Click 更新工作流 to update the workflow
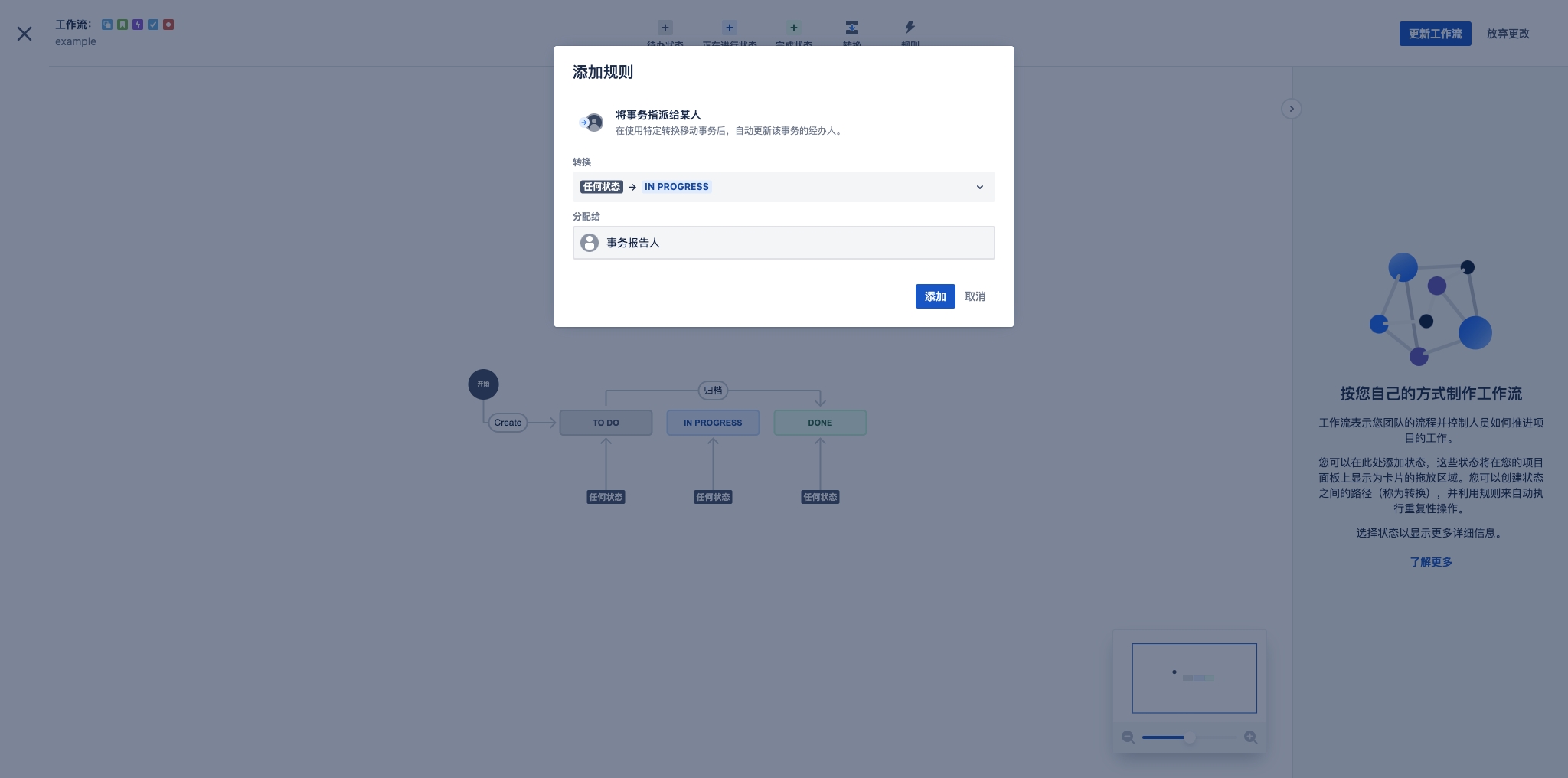Viewport: 1568px width, 778px height. pos(1436,34)
